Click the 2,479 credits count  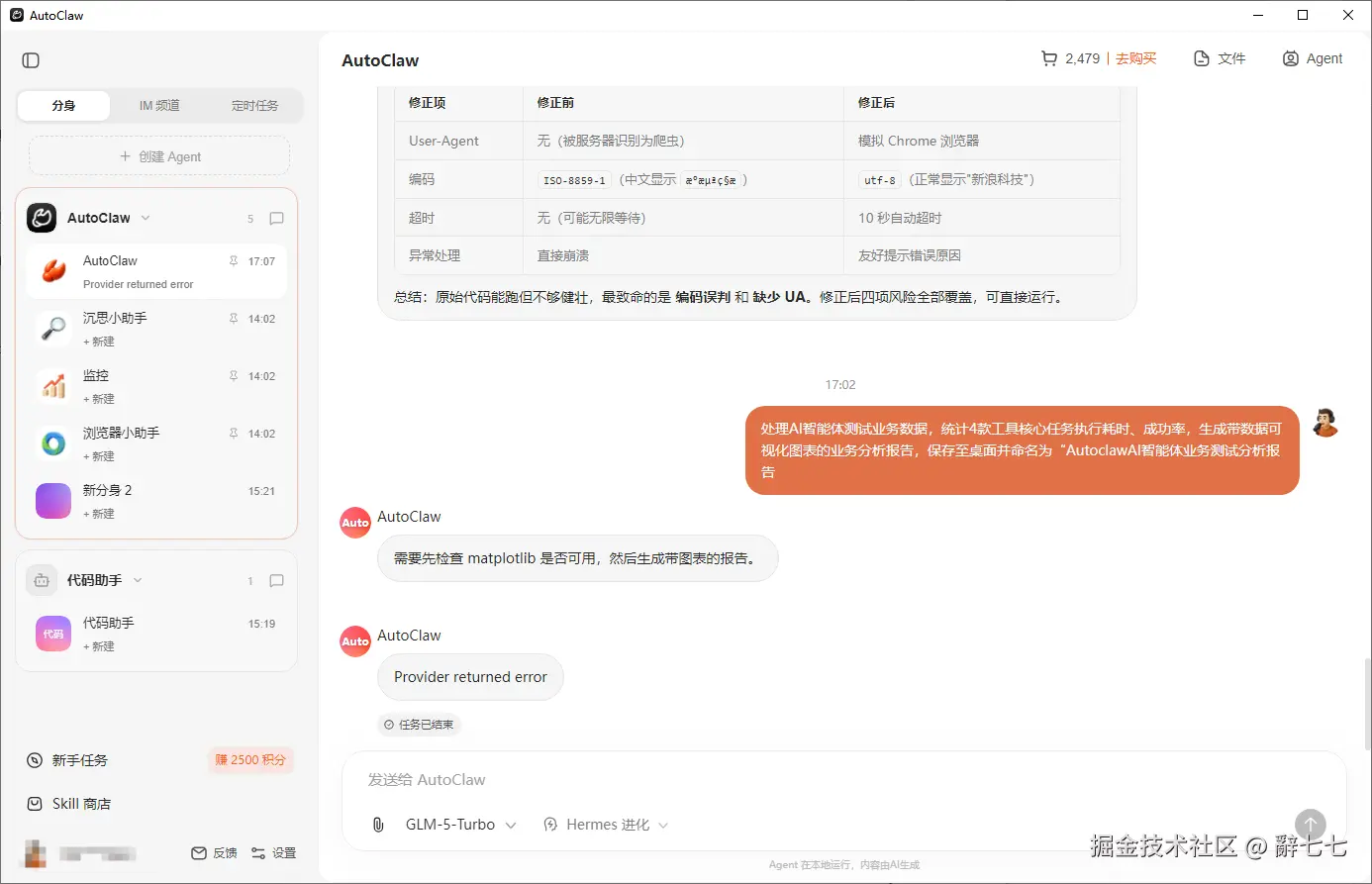click(x=1083, y=58)
